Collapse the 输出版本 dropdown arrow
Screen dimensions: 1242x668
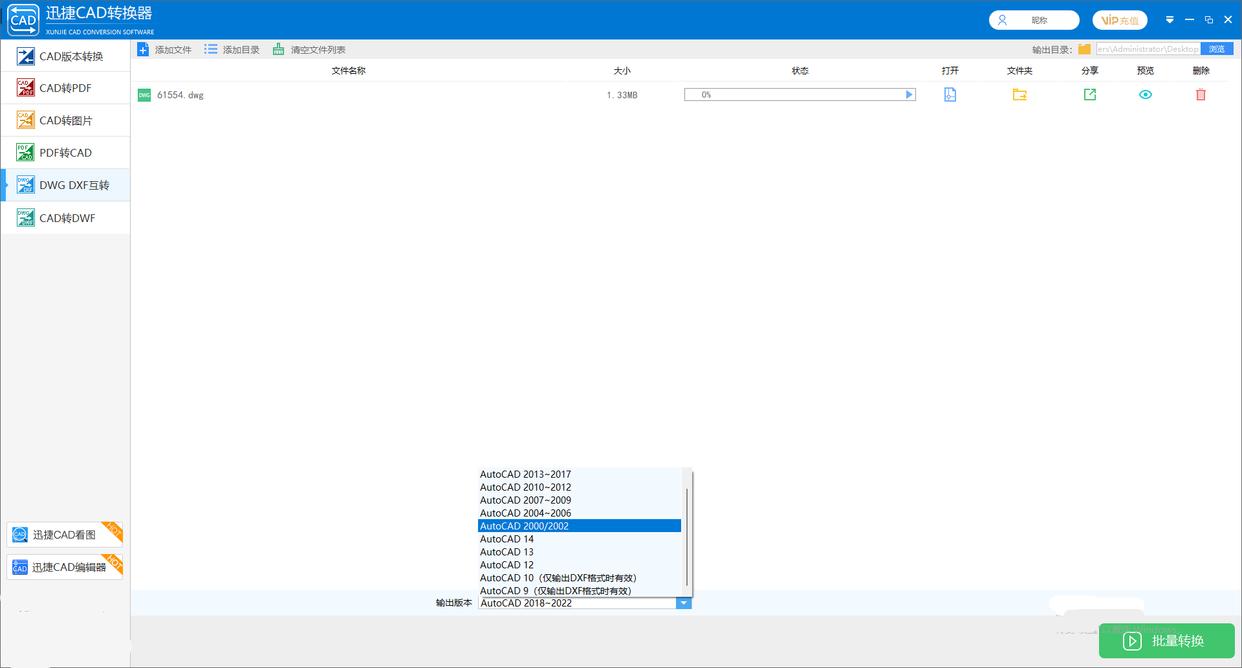683,603
